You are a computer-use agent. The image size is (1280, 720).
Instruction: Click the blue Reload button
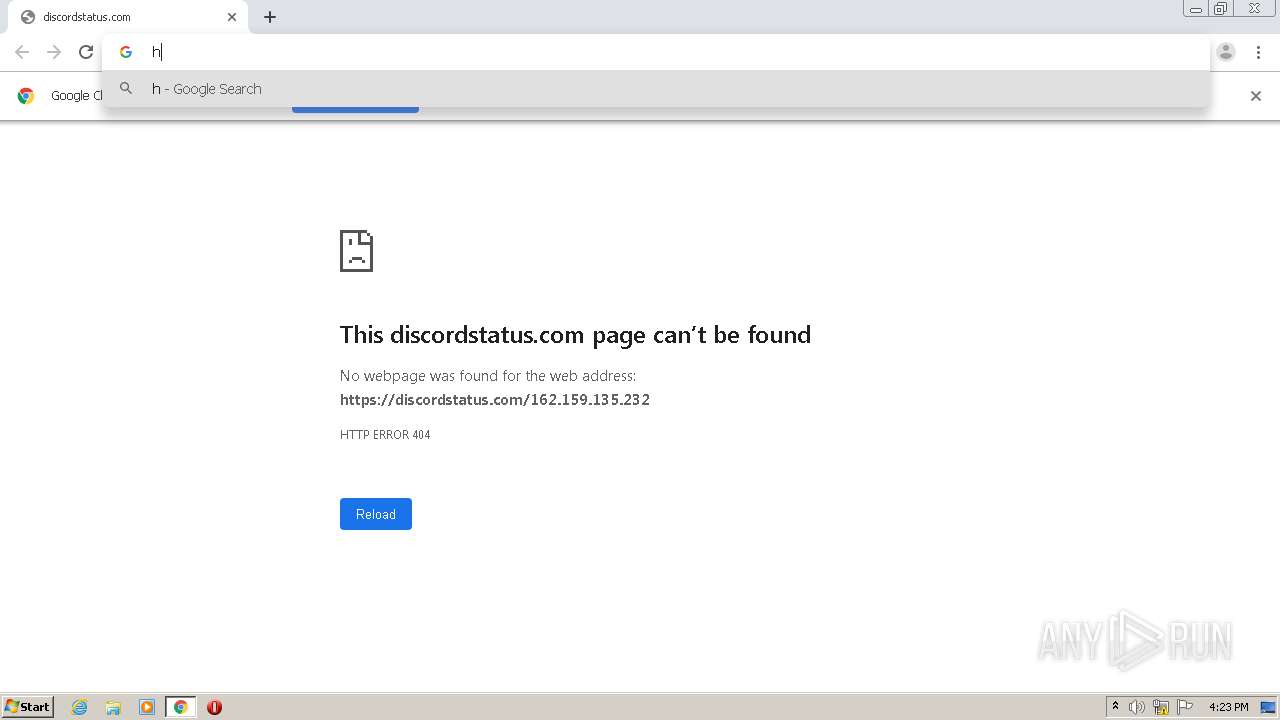(x=376, y=514)
